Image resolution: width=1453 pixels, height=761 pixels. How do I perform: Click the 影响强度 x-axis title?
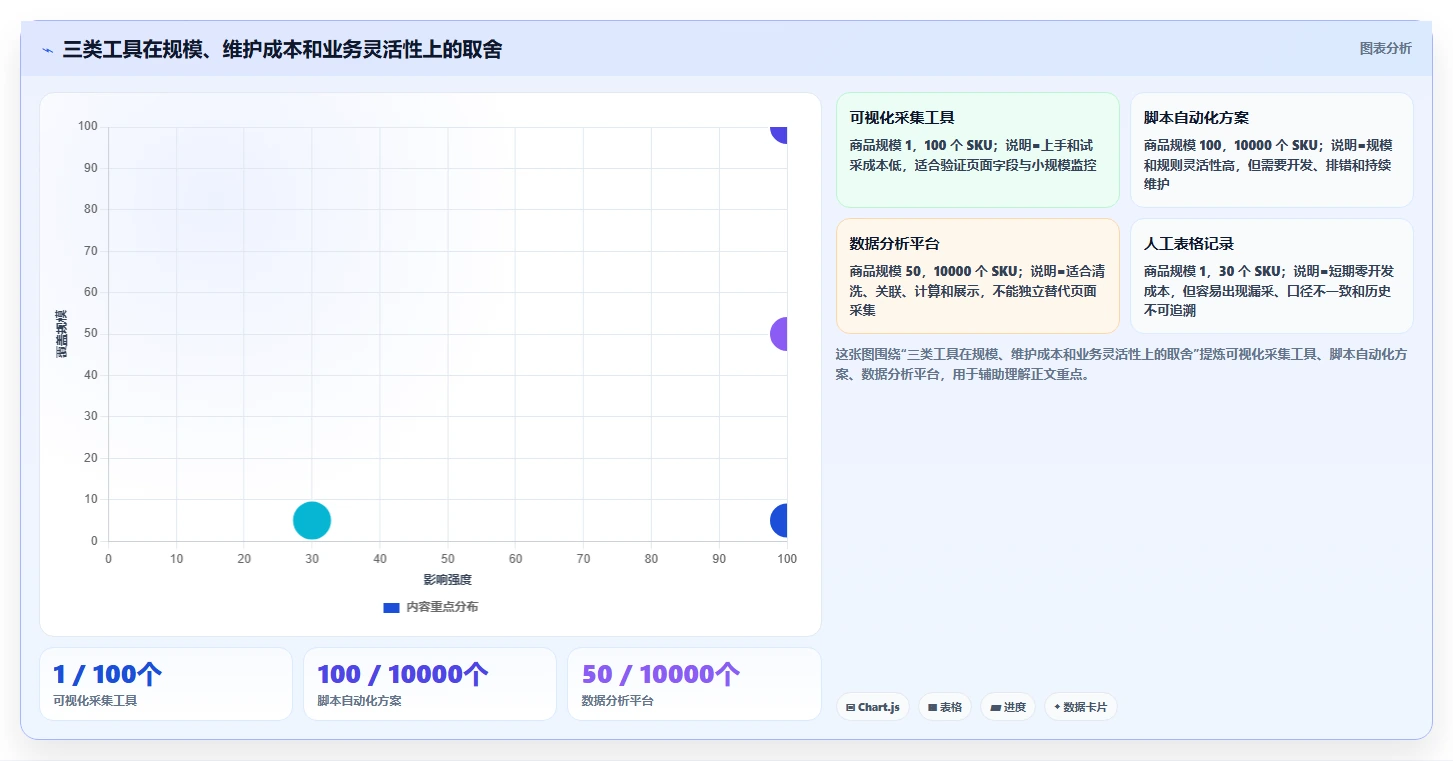(x=447, y=580)
